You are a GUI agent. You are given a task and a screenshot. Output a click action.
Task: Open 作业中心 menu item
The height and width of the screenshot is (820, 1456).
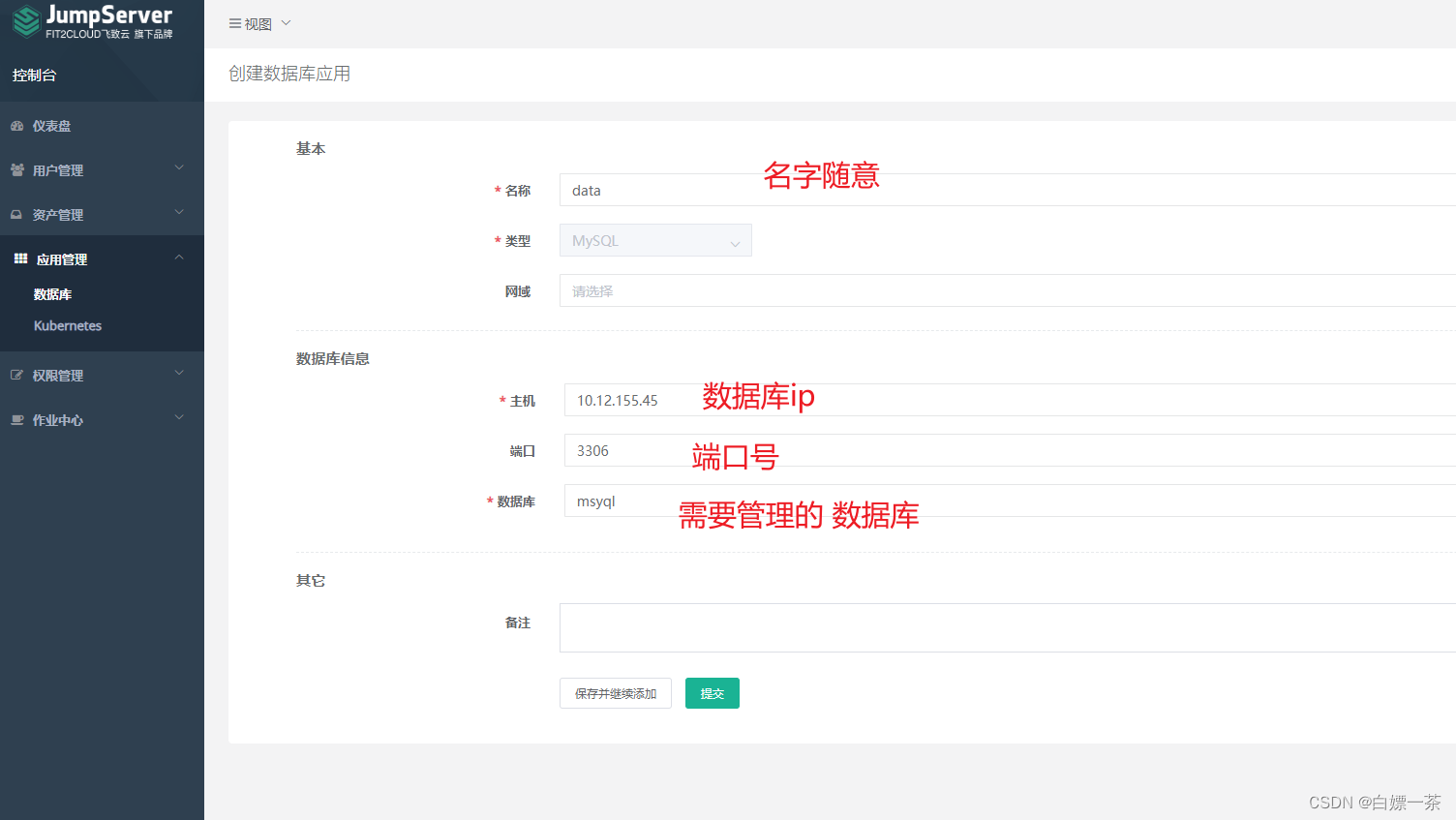click(58, 420)
